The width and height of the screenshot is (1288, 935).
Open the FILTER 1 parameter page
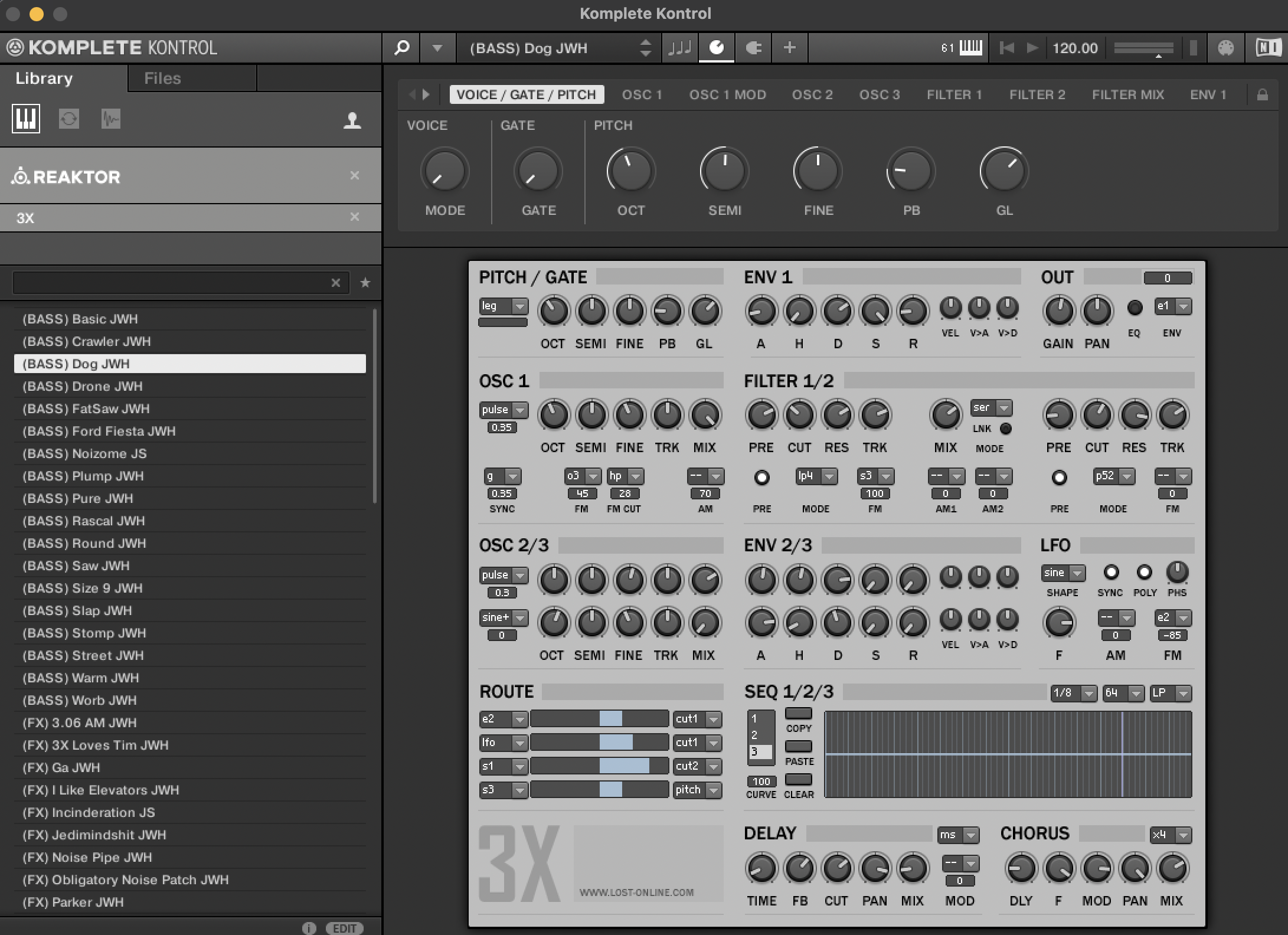(954, 94)
